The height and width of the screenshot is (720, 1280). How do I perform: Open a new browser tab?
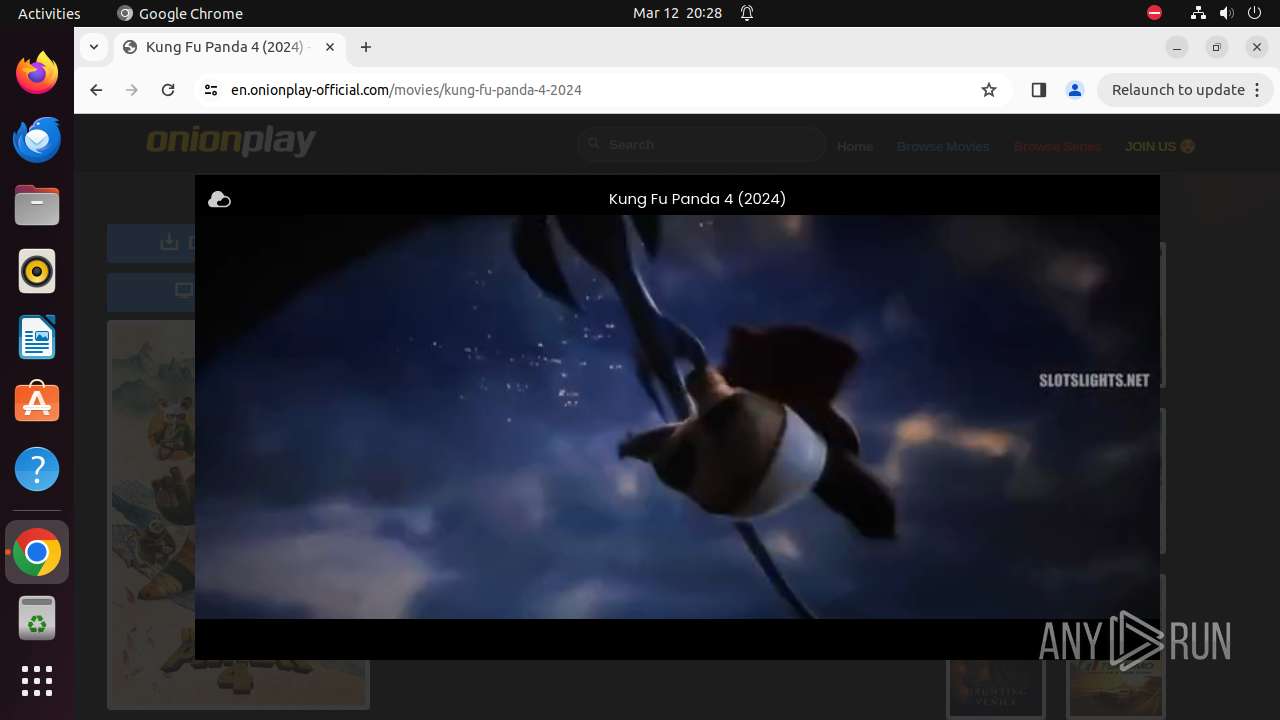pos(366,47)
